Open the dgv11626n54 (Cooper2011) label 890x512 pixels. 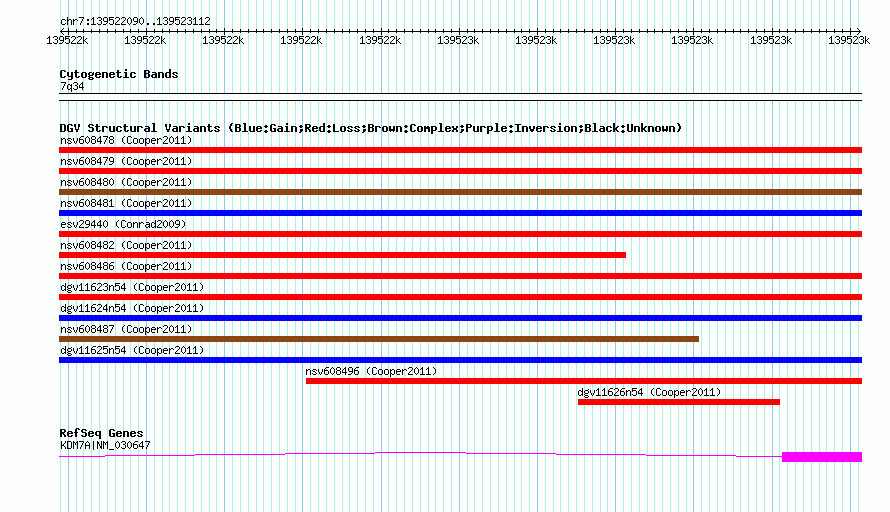[649, 392]
